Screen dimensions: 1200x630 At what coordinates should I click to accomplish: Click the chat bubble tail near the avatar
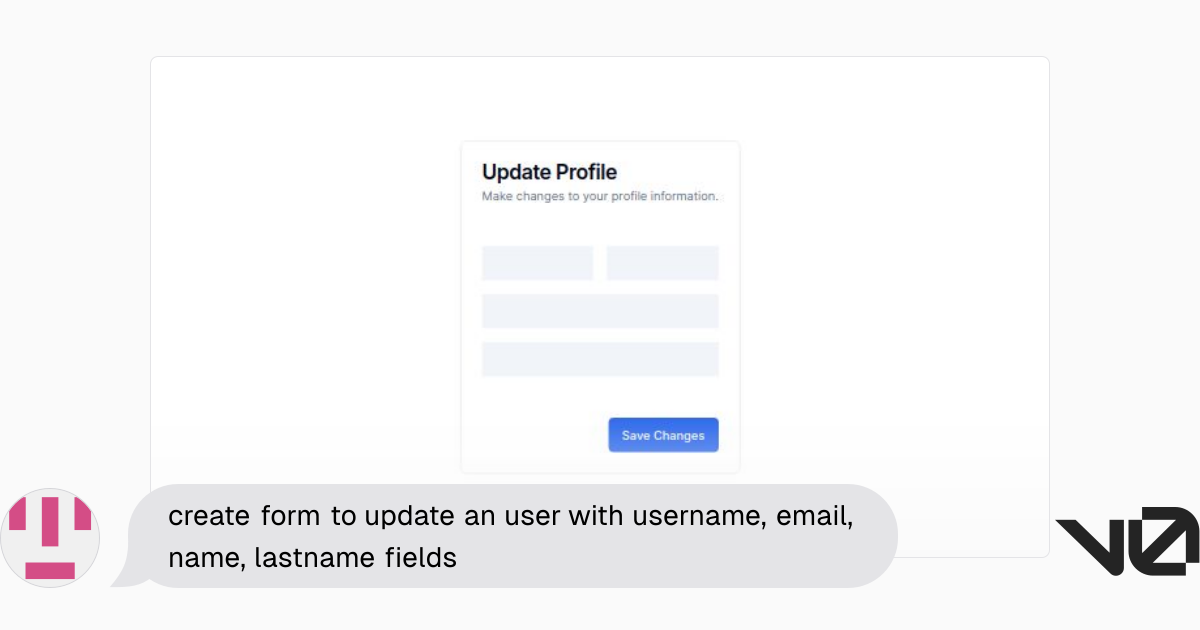(x=122, y=577)
